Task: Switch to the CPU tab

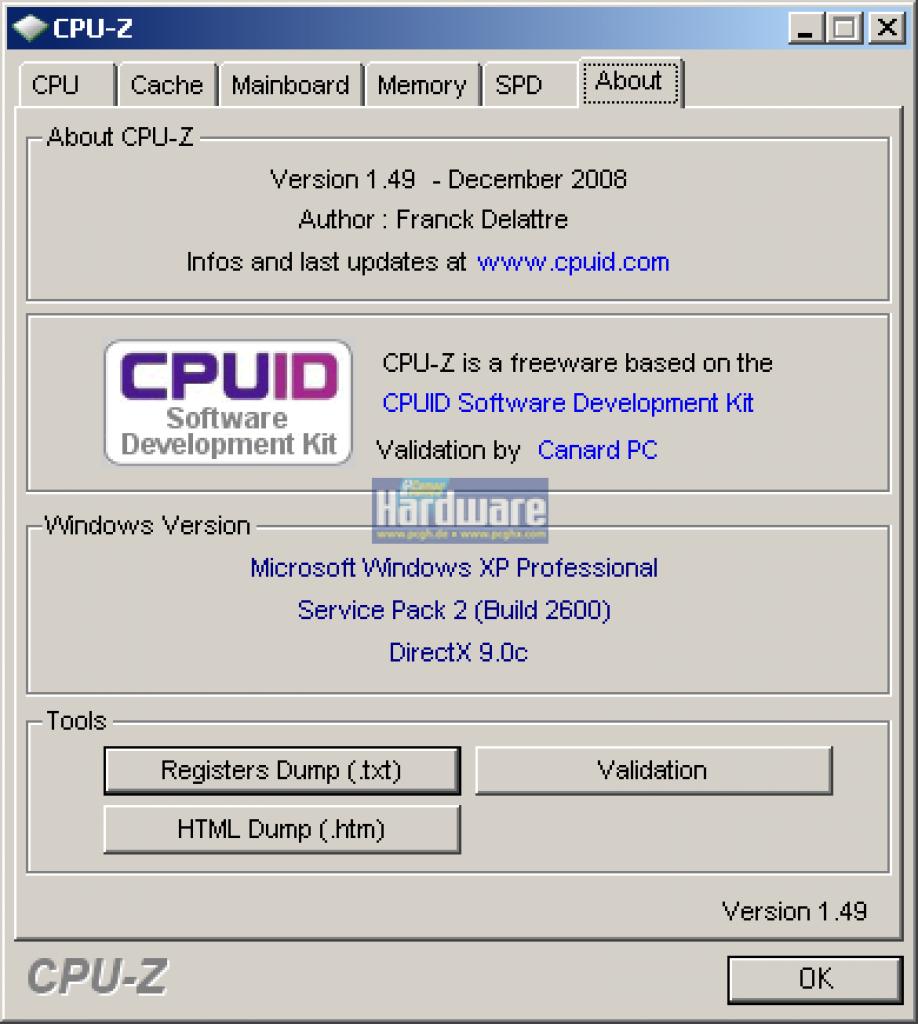Action: tap(67, 85)
